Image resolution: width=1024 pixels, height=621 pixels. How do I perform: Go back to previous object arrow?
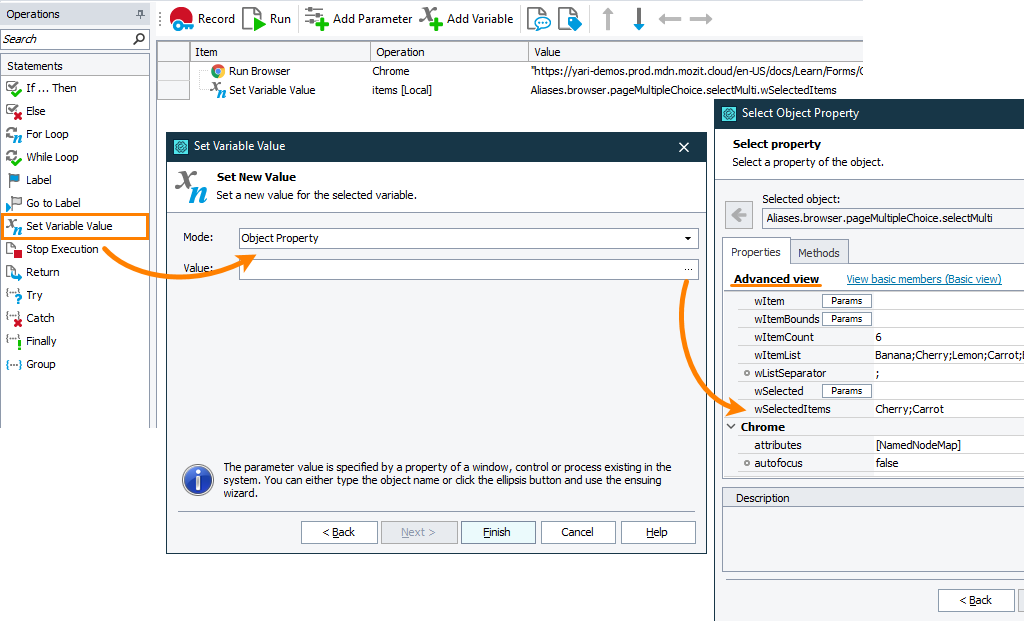740,215
